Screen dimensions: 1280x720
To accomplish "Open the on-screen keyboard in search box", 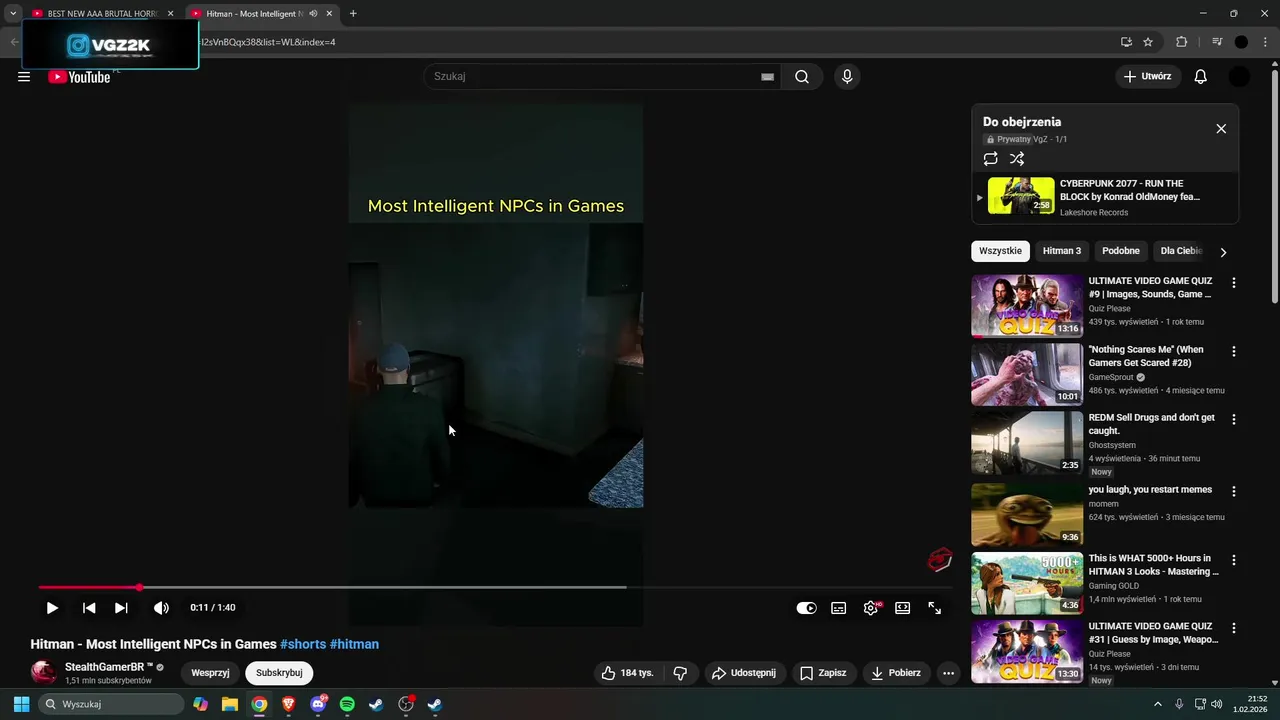I will (767, 77).
